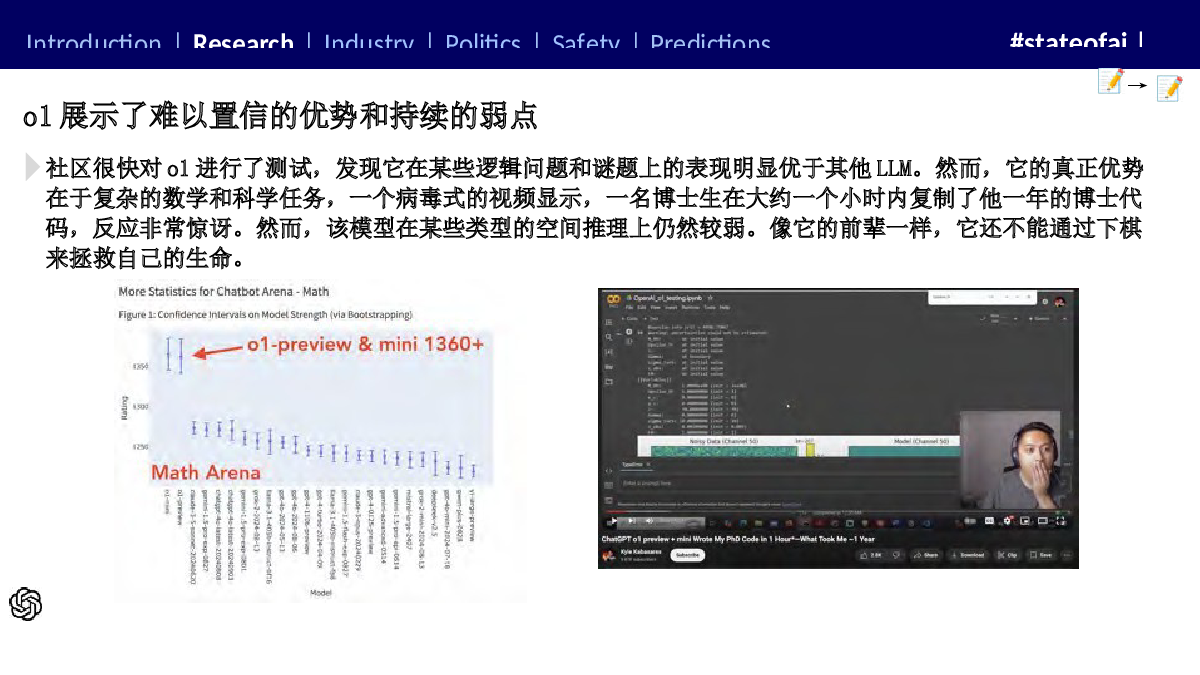Click the #stateofai hashtag
1200x675 pixels.
1068,42
